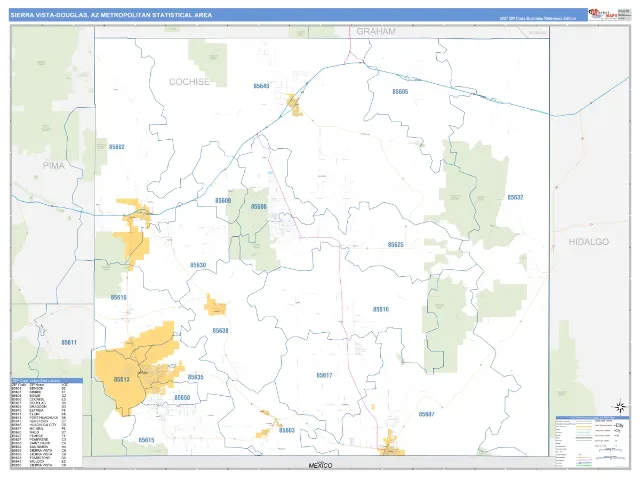Click ZIP code label 85630

[198, 265]
